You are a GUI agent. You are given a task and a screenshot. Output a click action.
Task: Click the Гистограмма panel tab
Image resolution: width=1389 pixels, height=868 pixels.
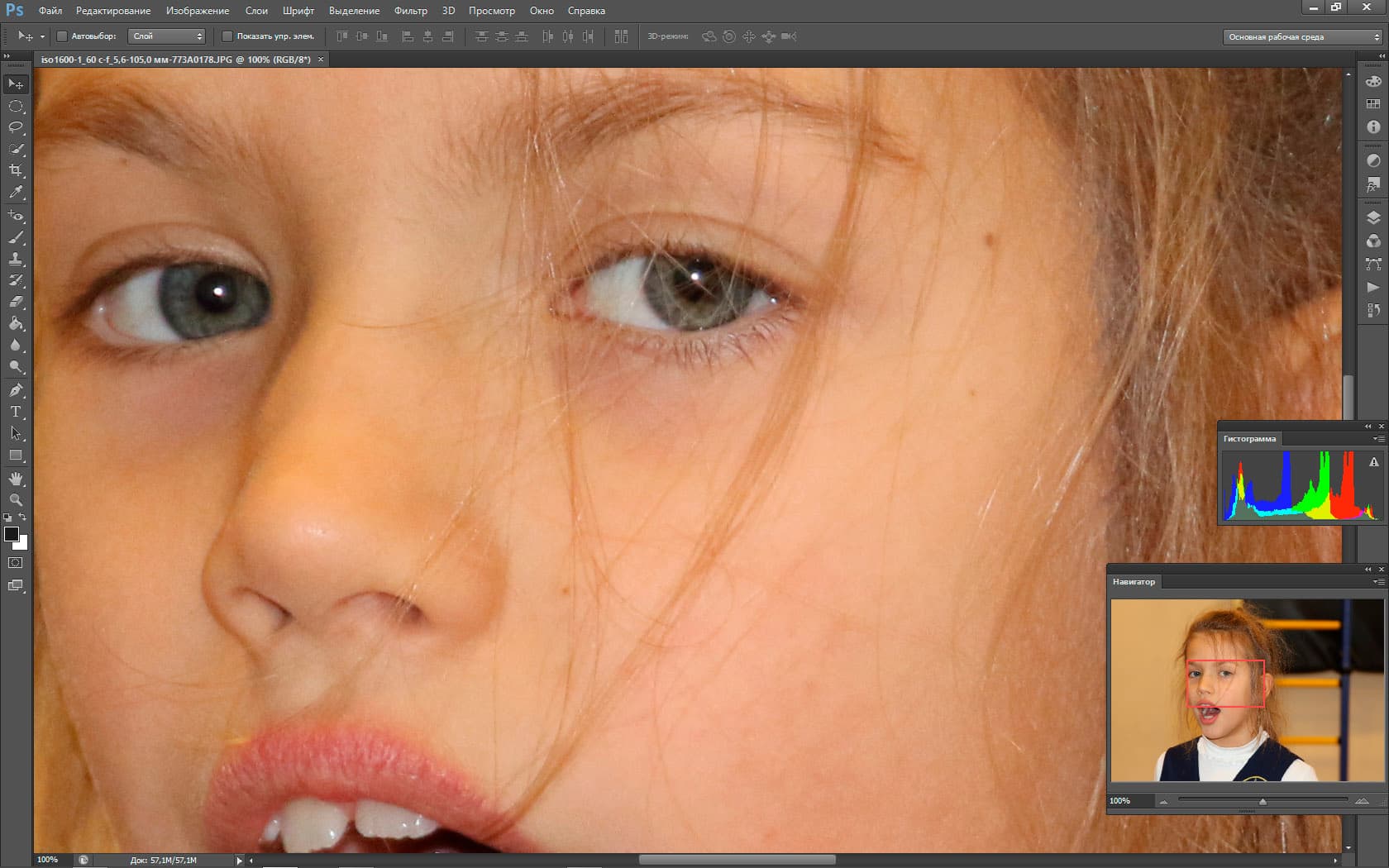tap(1249, 439)
